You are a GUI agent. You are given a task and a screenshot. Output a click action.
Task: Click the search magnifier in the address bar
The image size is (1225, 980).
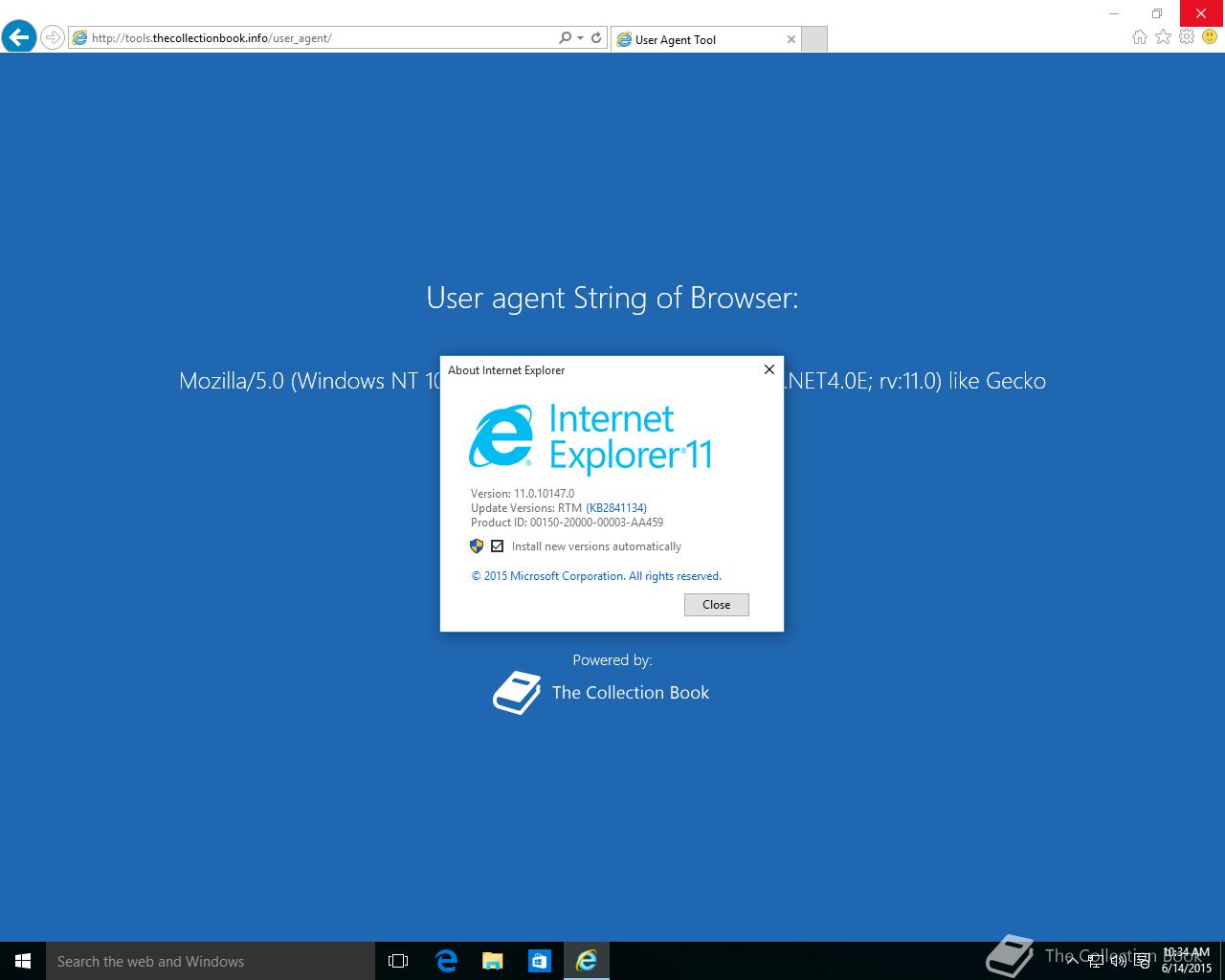(565, 37)
